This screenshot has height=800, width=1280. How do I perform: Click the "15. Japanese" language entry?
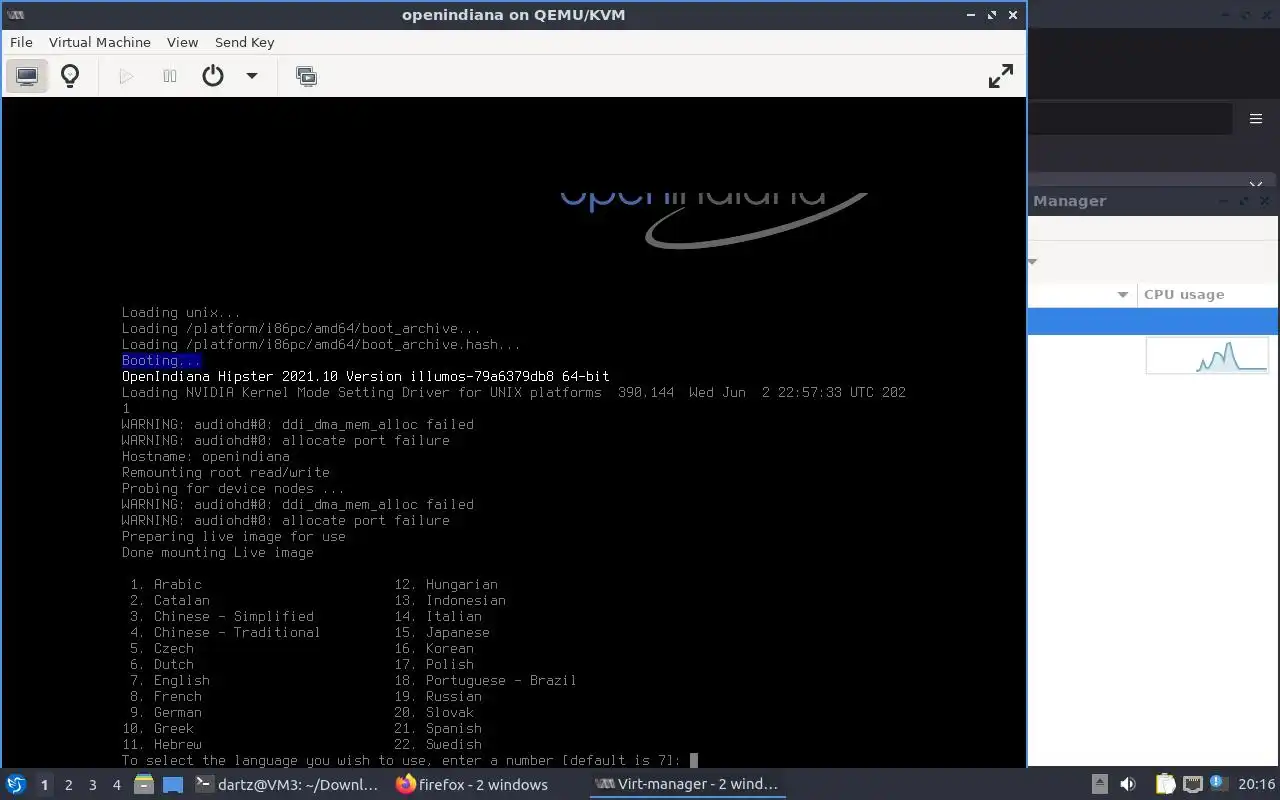pos(442,632)
